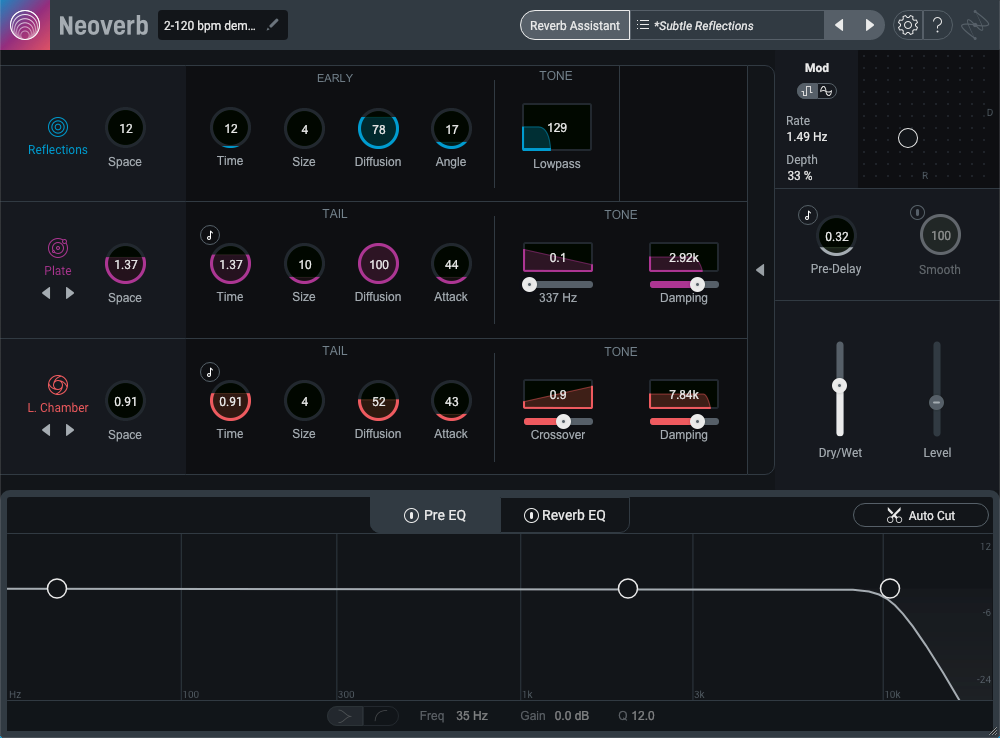Click the Plate 337 Hz slider handle

point(529,284)
